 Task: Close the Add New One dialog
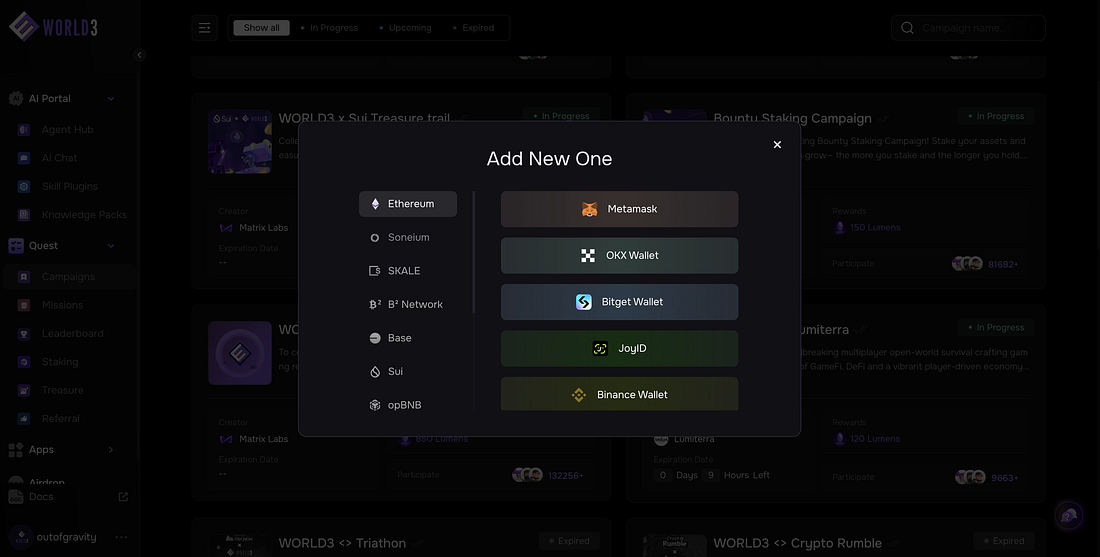tap(777, 145)
